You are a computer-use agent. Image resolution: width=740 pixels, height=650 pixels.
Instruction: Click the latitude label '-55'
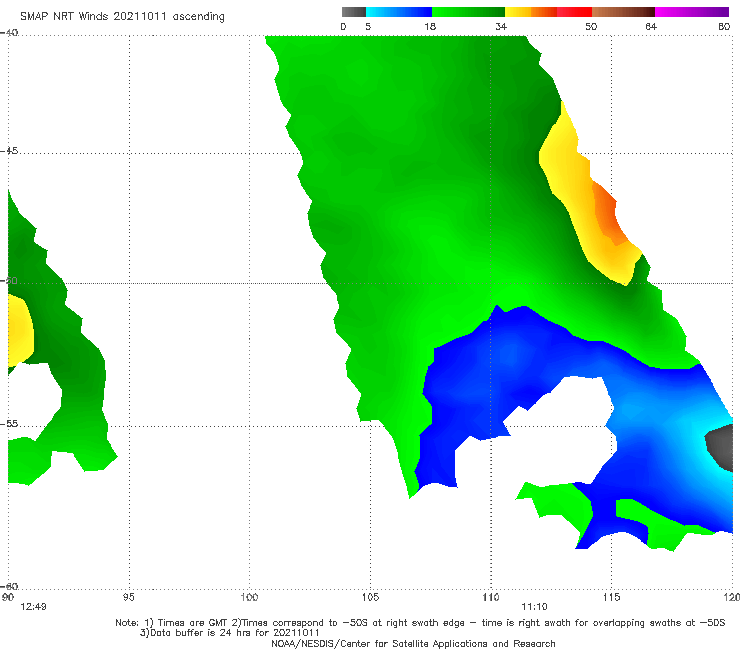pyautogui.click(x=9, y=424)
